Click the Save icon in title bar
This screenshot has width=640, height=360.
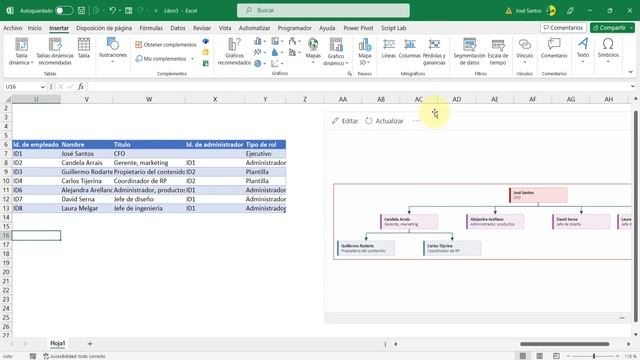(x=81, y=11)
